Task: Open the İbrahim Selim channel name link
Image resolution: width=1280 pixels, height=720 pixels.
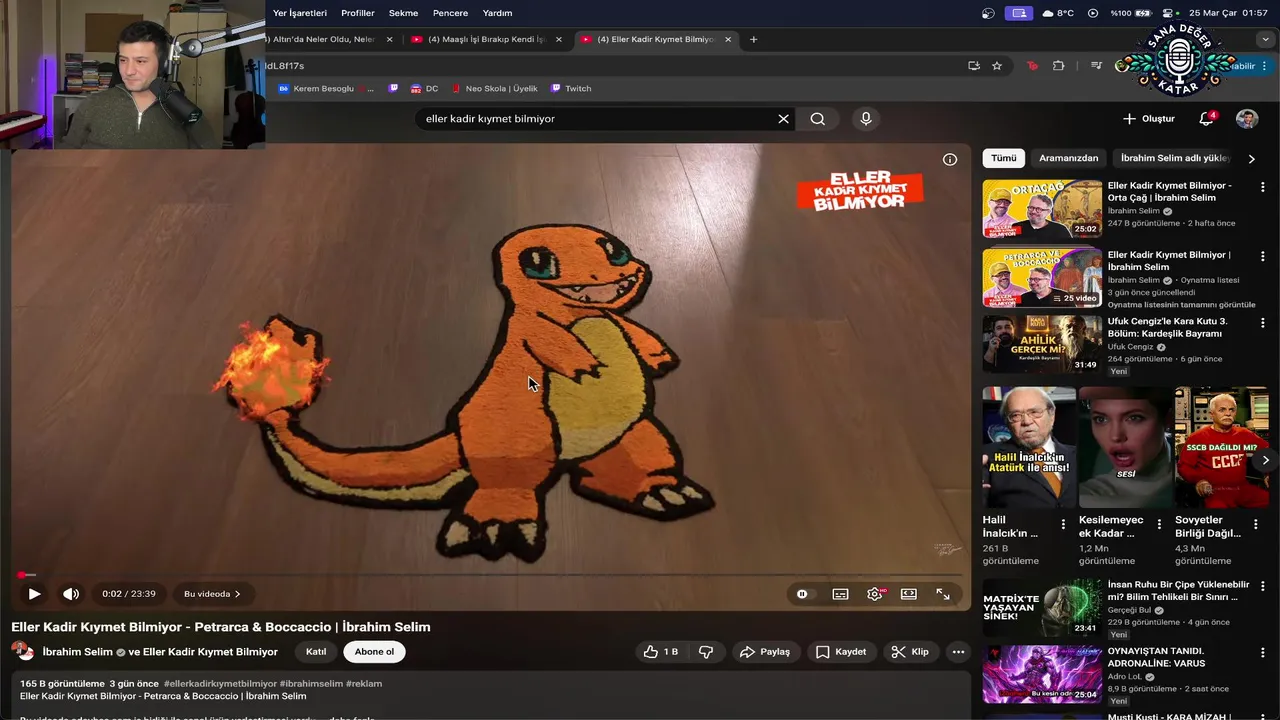Action: point(77,652)
